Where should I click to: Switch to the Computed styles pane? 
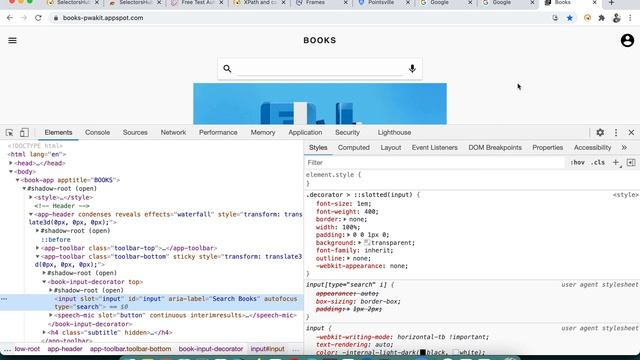[353, 147]
